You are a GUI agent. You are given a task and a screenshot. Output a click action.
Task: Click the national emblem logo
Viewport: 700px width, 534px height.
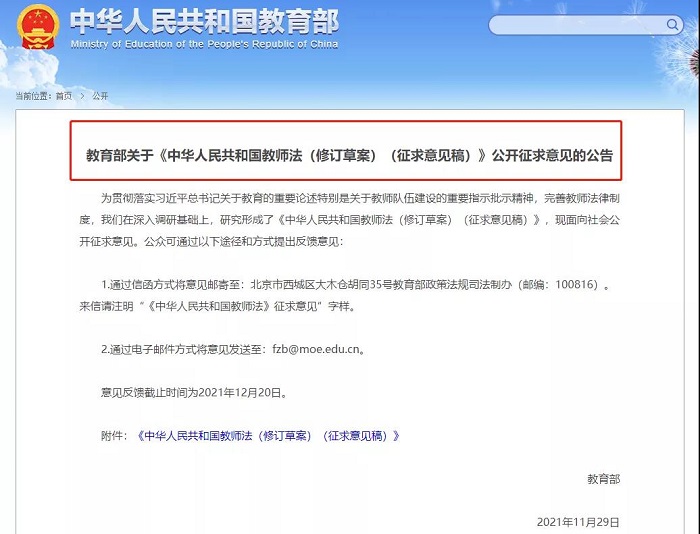tap(38, 27)
